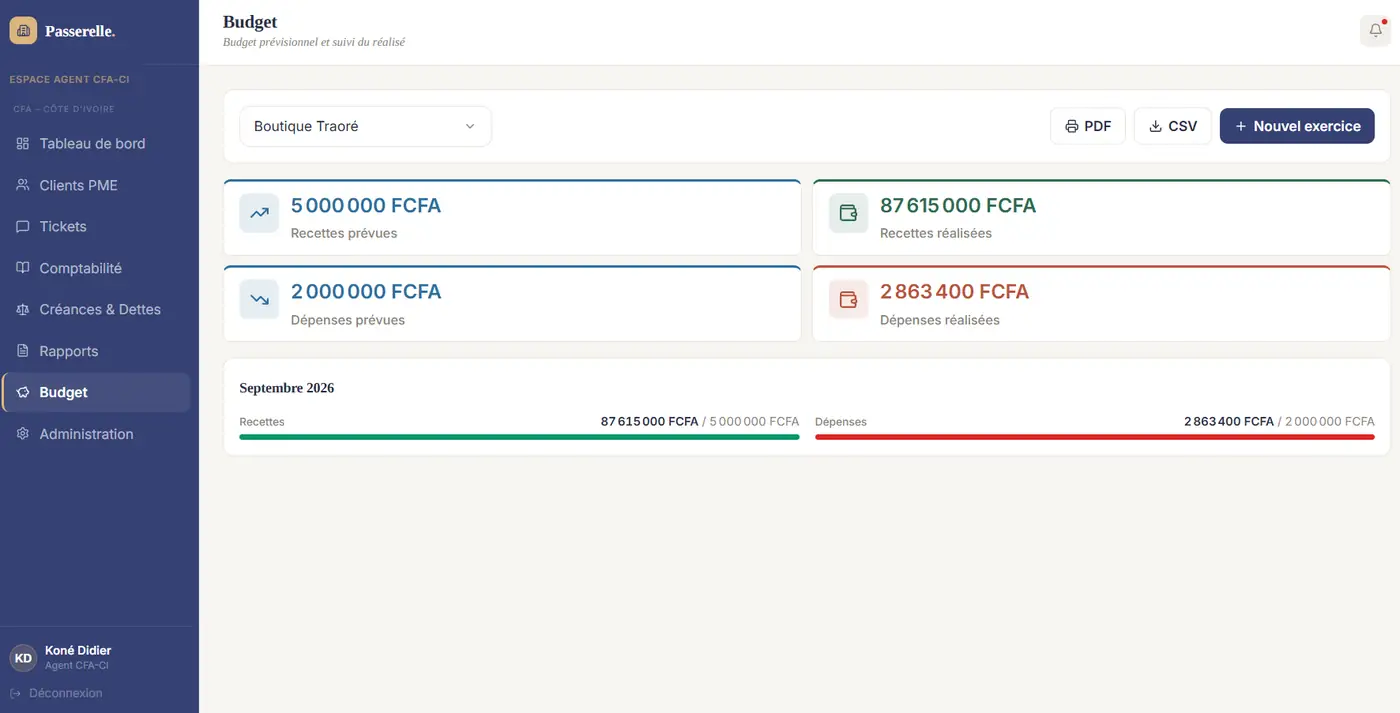This screenshot has width=1400, height=713.
Task: Open notifications bell icon
Action: tap(1375, 31)
